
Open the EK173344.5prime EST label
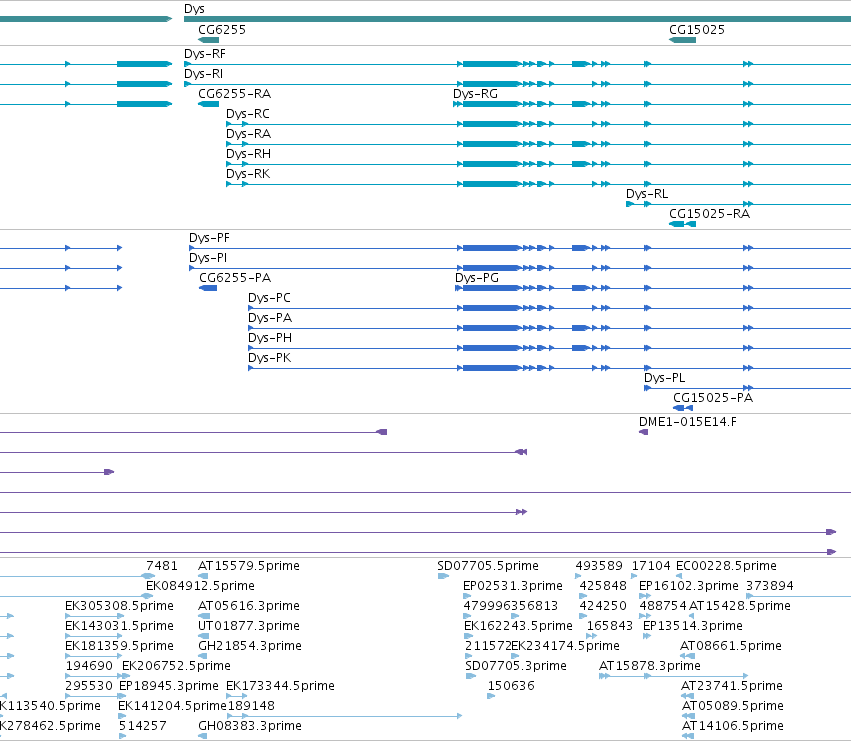[281, 687]
